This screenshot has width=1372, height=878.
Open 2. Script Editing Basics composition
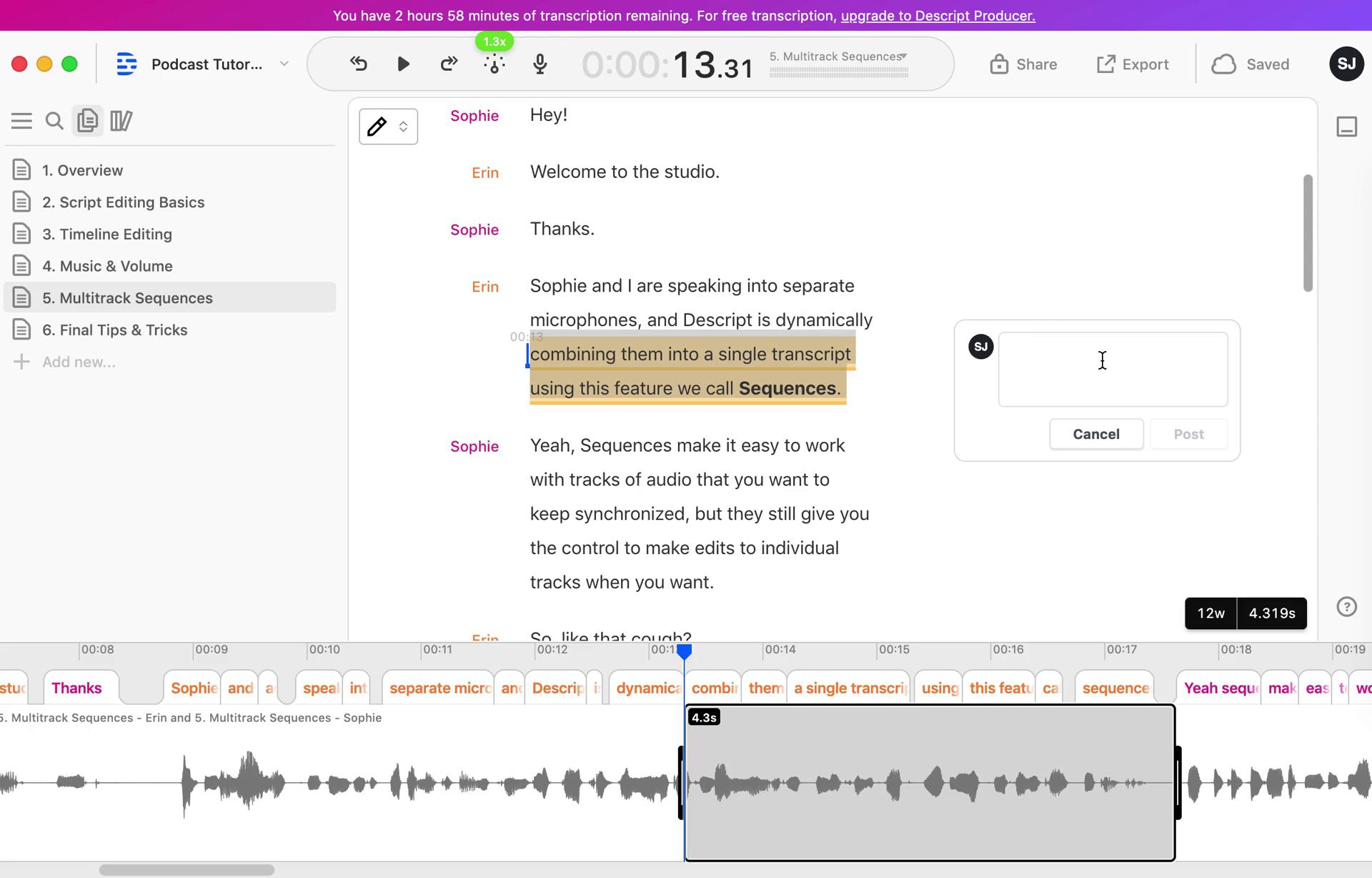pyautogui.click(x=170, y=202)
